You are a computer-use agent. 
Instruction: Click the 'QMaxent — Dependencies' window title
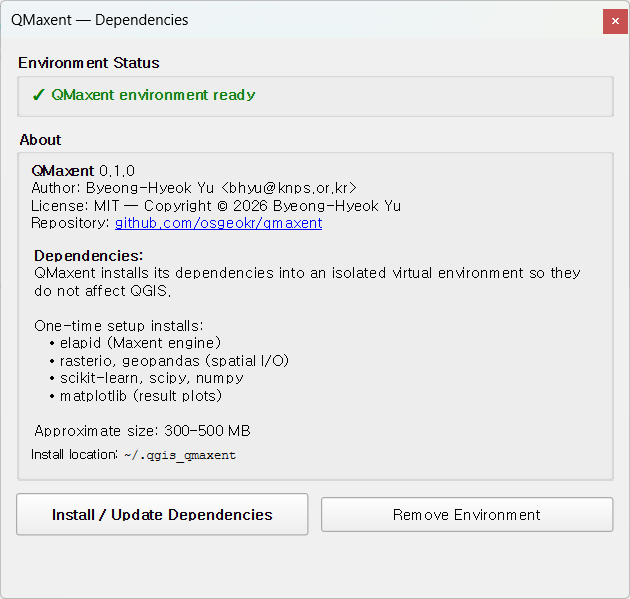click(100, 20)
